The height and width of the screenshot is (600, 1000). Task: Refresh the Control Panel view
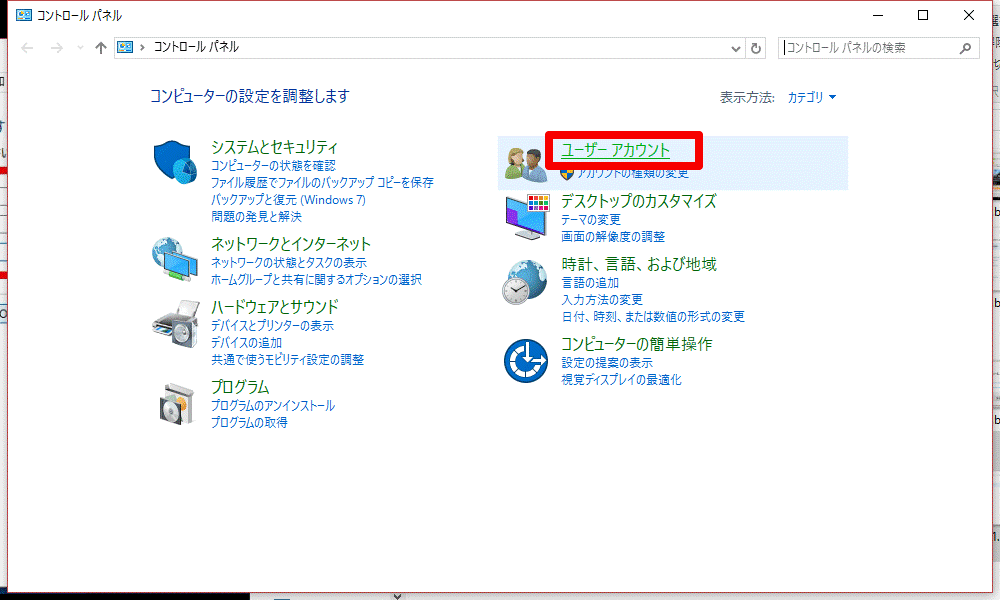click(757, 47)
